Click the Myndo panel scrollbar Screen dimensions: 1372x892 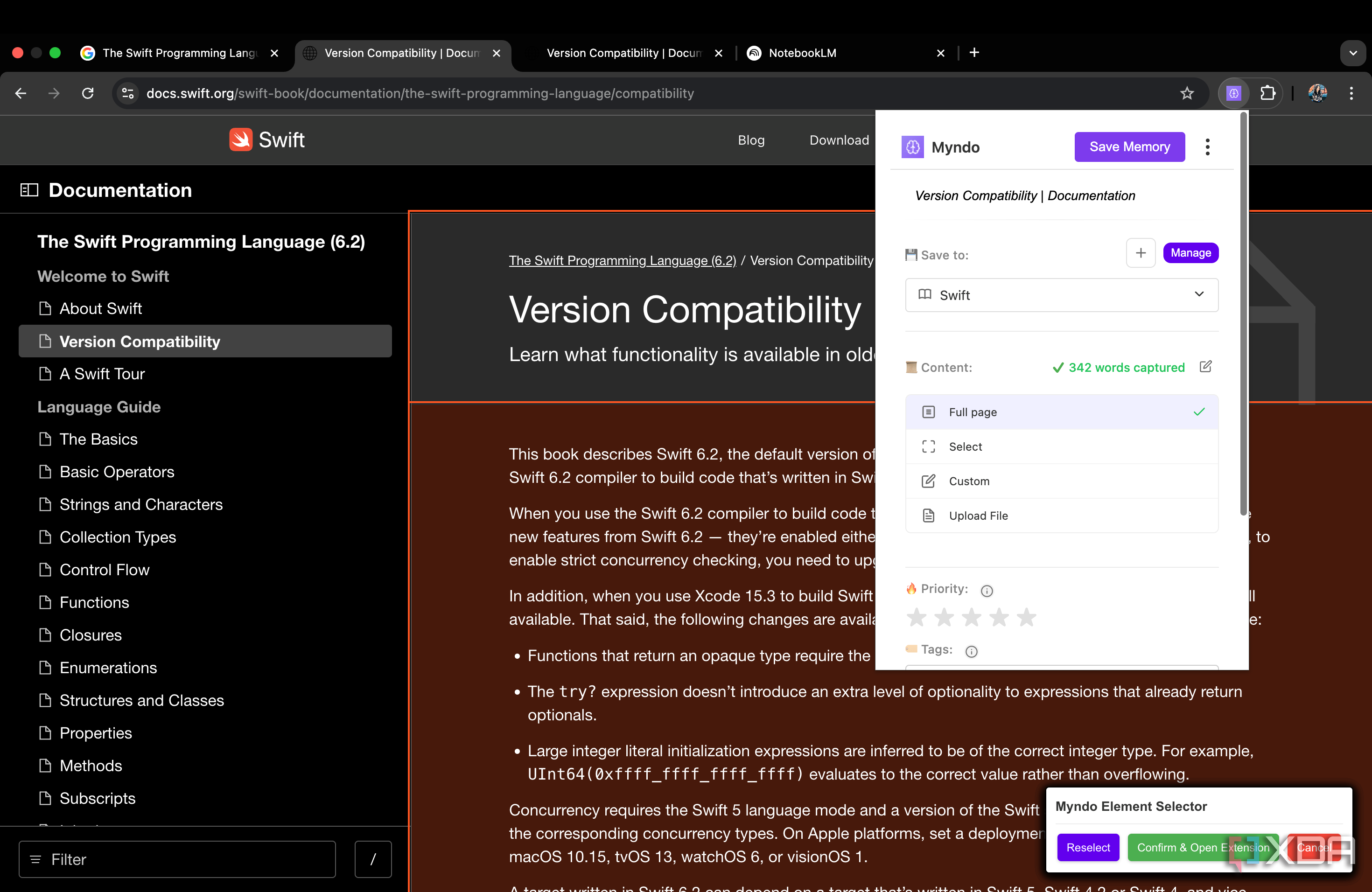(1243, 314)
